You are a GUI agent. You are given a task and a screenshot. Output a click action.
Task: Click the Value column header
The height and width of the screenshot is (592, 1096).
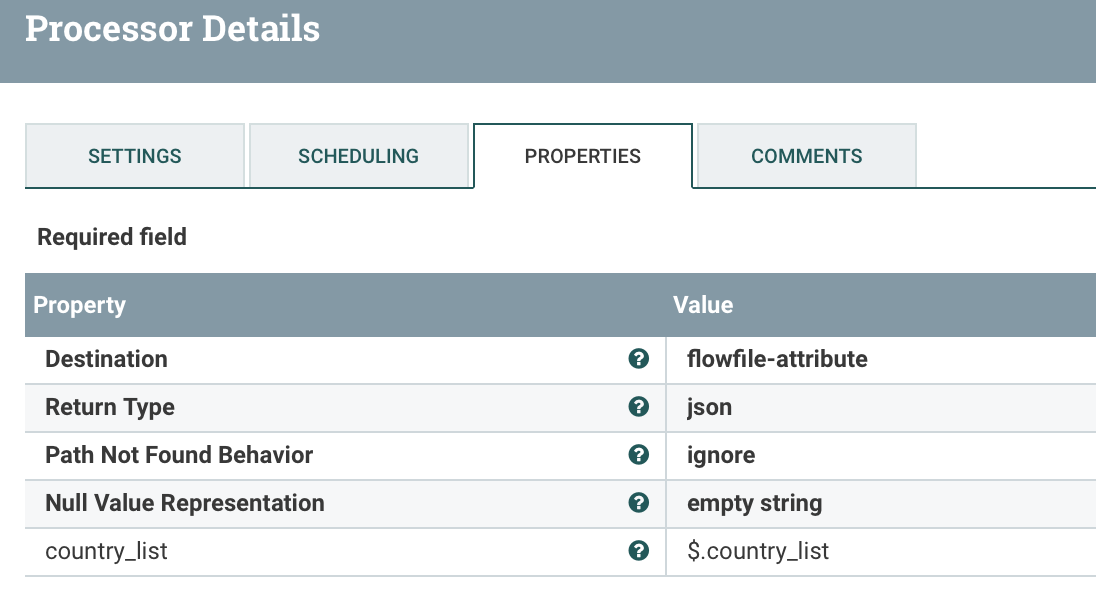pos(703,305)
